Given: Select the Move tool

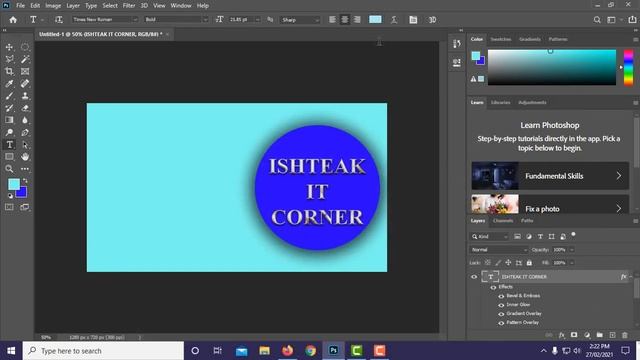Looking at the screenshot, I should click(9, 47).
